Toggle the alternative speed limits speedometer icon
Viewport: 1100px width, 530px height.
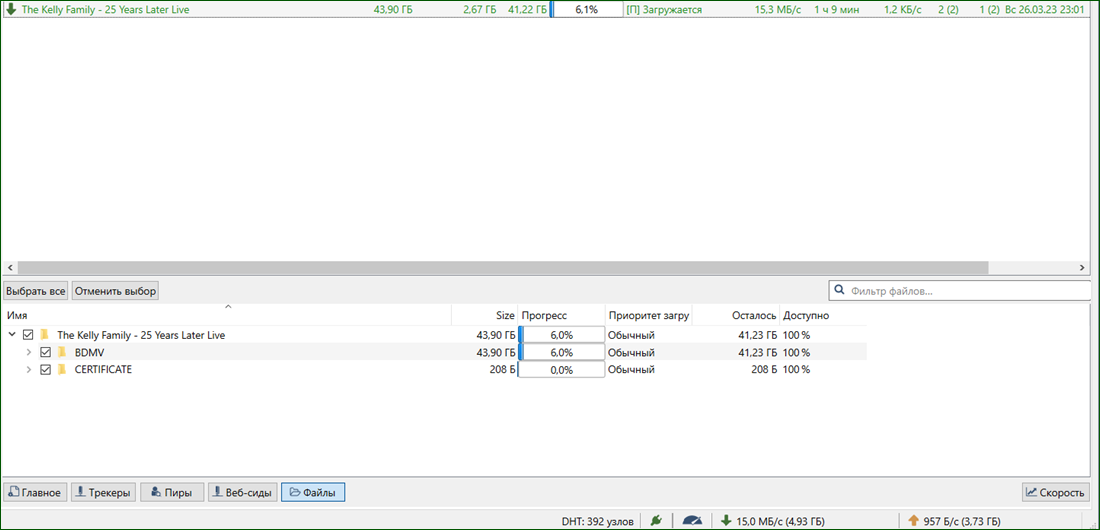(692, 521)
